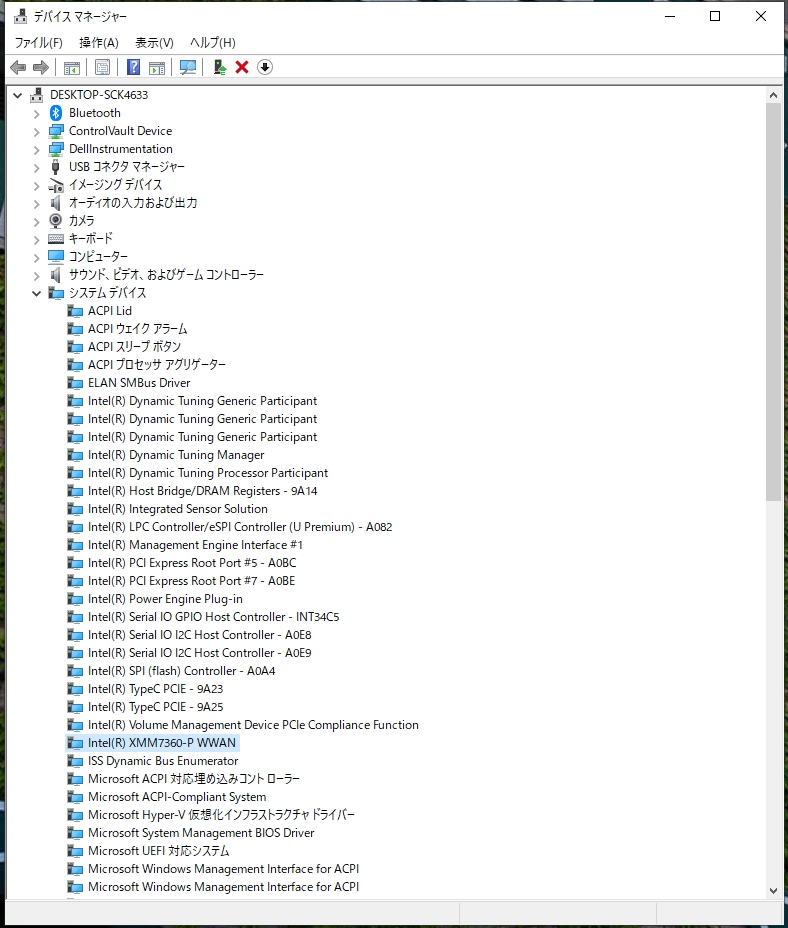
Task: Select Microsoft Hyper-V 仮想化インフラストラクチャ ドライバー
Action: point(221,815)
